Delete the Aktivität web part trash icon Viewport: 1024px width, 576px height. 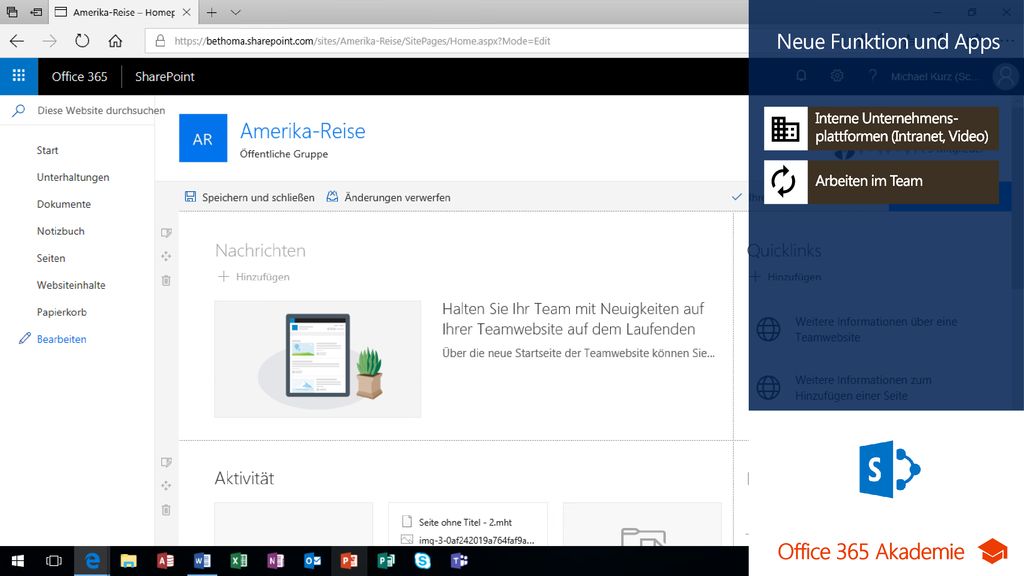[167, 510]
